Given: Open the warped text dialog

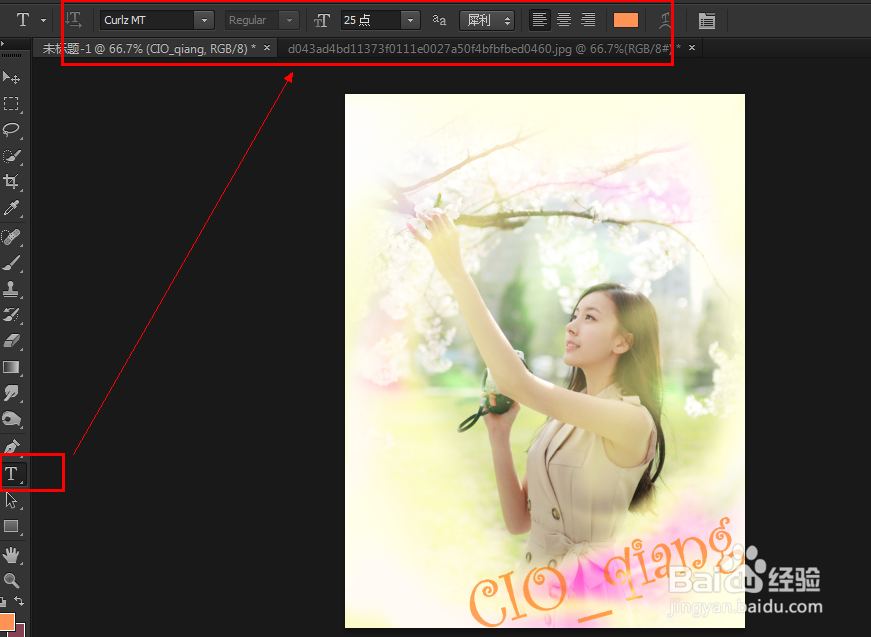Looking at the screenshot, I should pos(664,21).
